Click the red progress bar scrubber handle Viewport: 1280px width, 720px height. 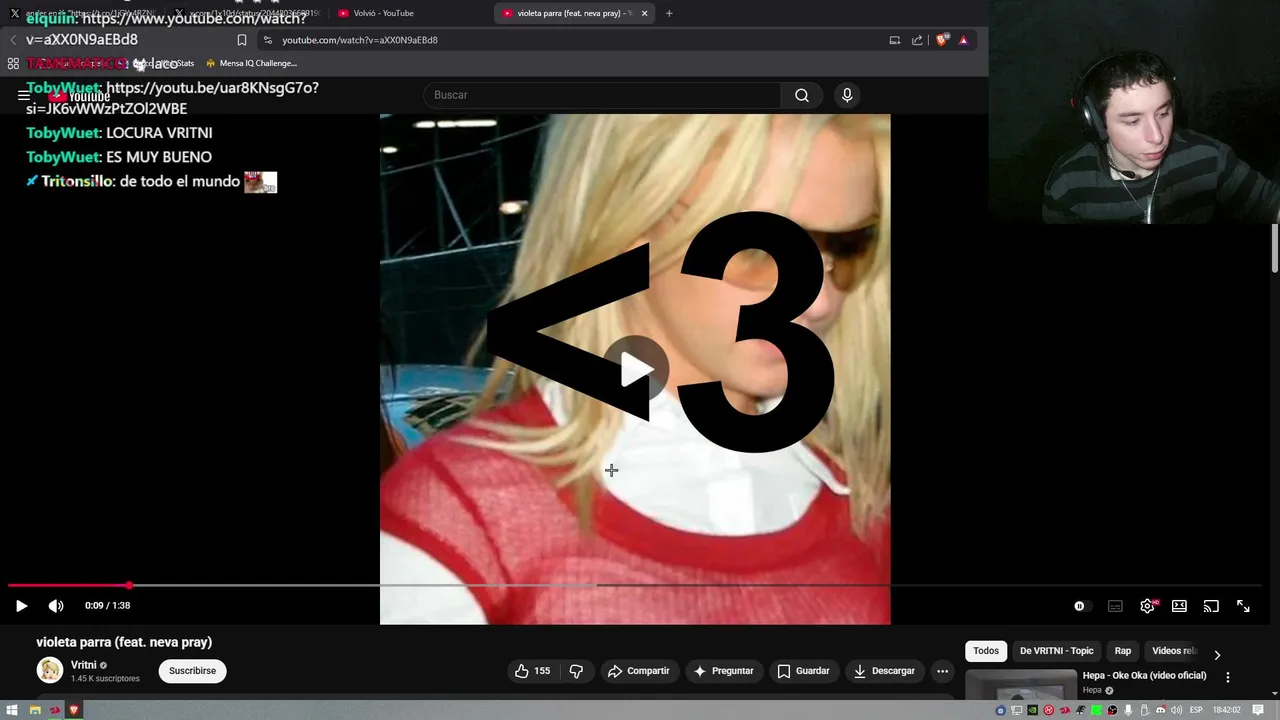129,585
